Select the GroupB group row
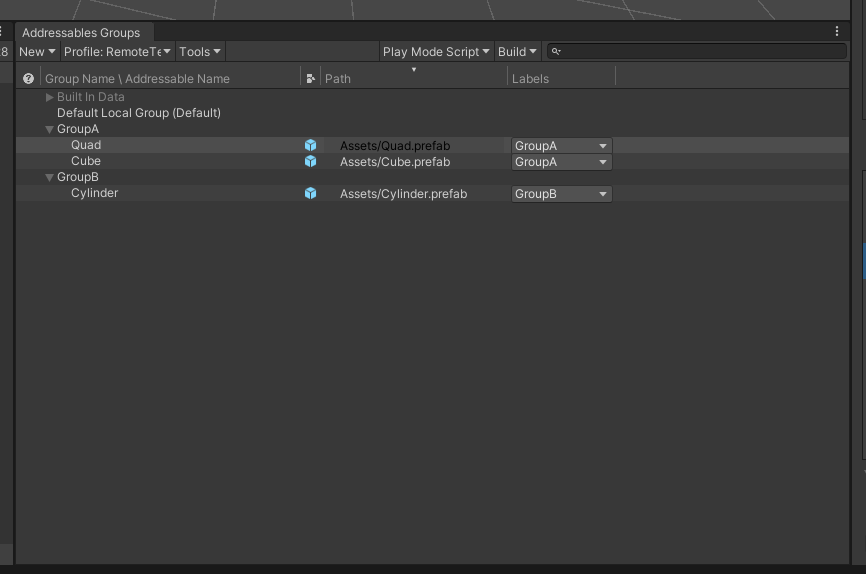Viewport: 866px width, 574px height. pyautogui.click(x=432, y=177)
